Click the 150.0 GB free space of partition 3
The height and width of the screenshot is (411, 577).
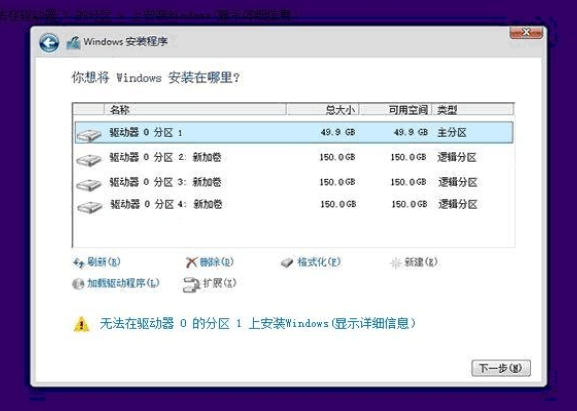408,182
